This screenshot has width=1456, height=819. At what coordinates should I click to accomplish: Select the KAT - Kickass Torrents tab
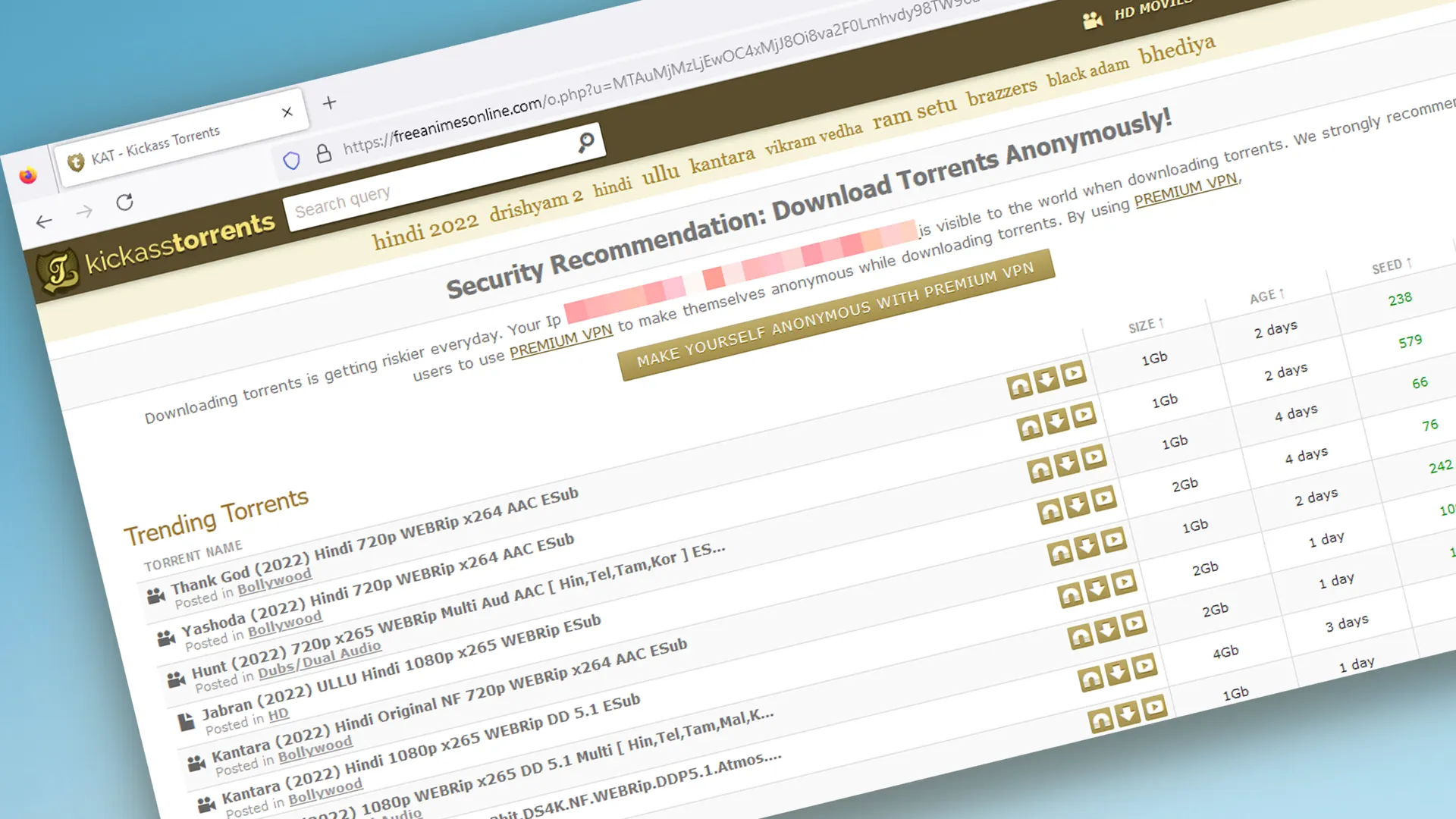155,146
